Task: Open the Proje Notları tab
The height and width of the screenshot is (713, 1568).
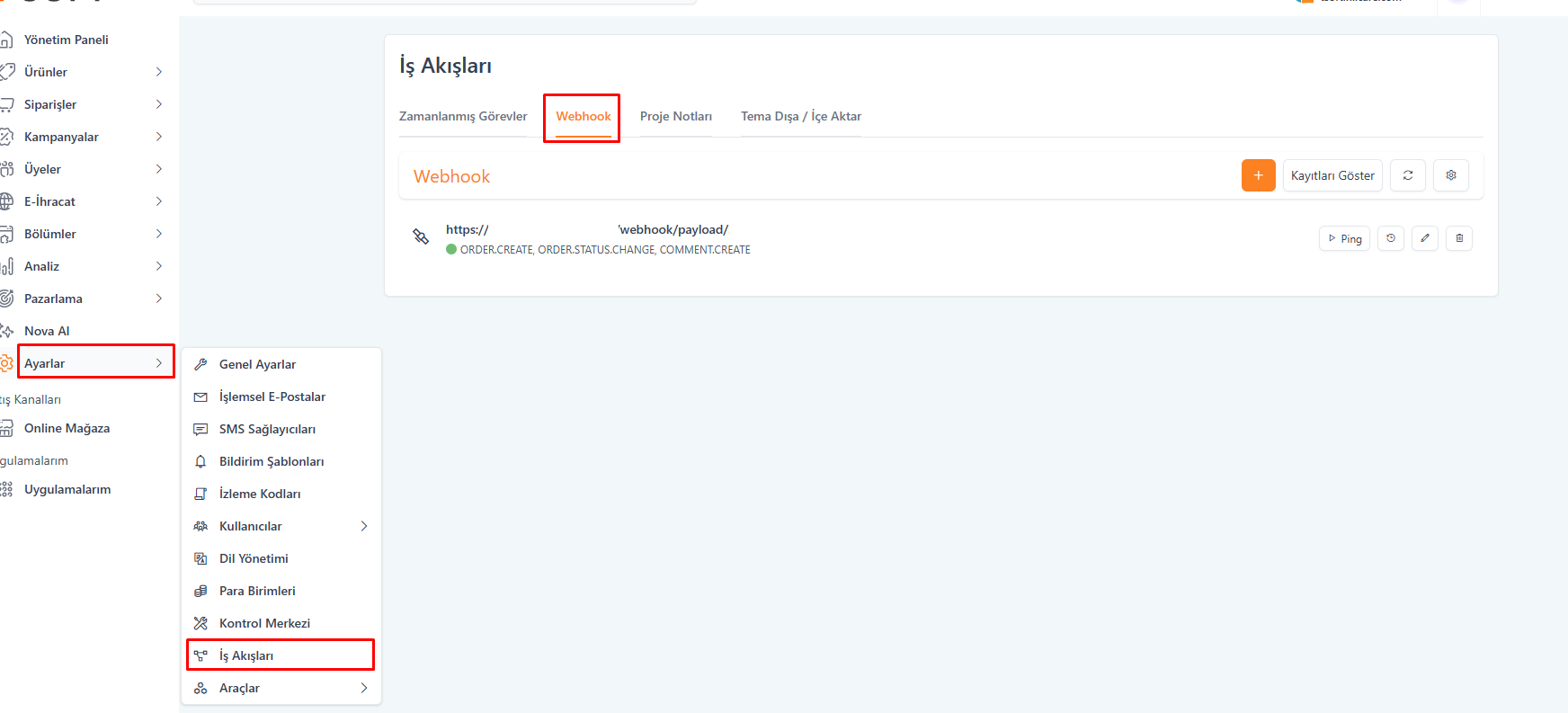Action: (675, 116)
